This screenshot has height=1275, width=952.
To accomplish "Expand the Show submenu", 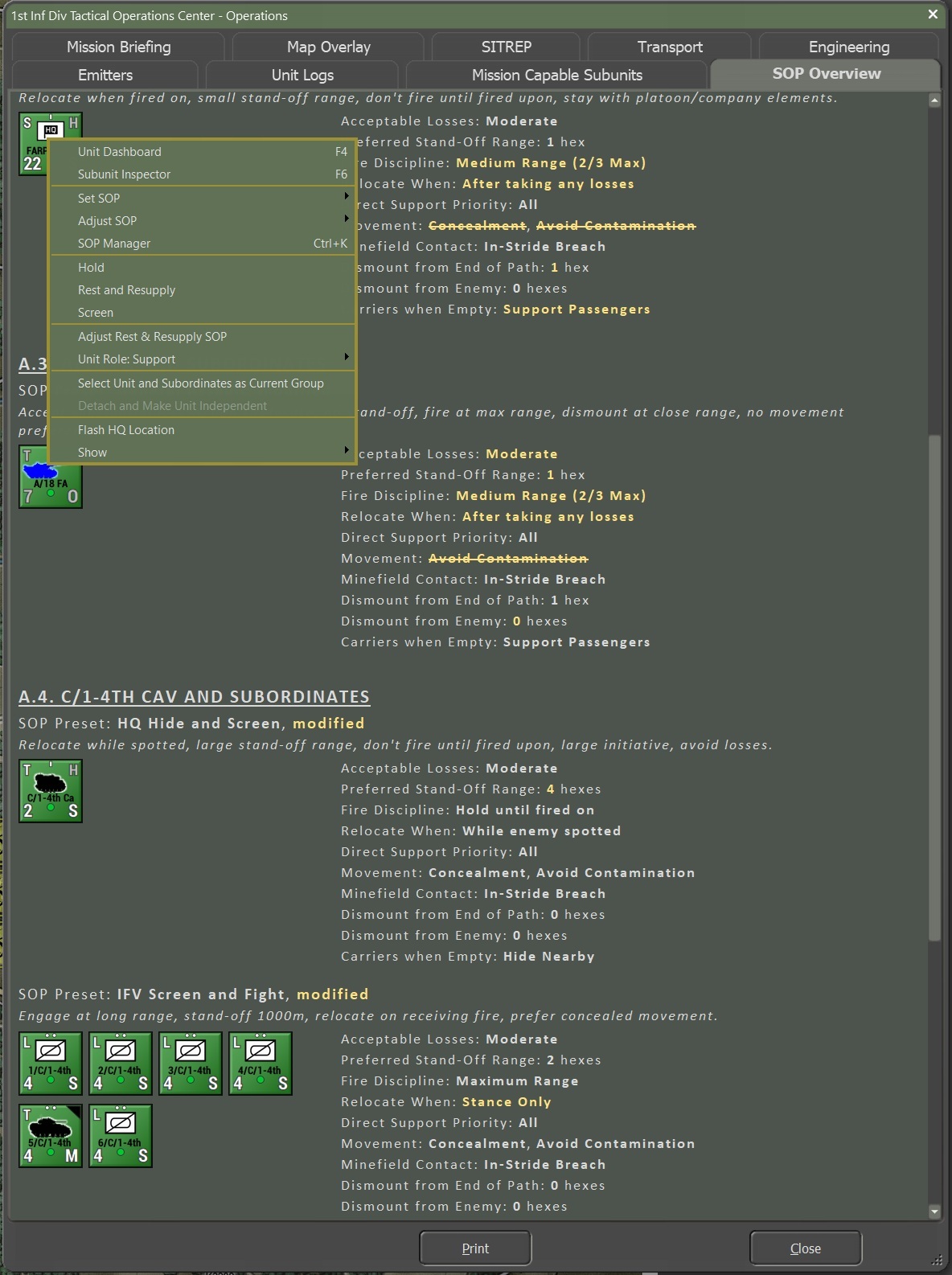I will [203, 452].
